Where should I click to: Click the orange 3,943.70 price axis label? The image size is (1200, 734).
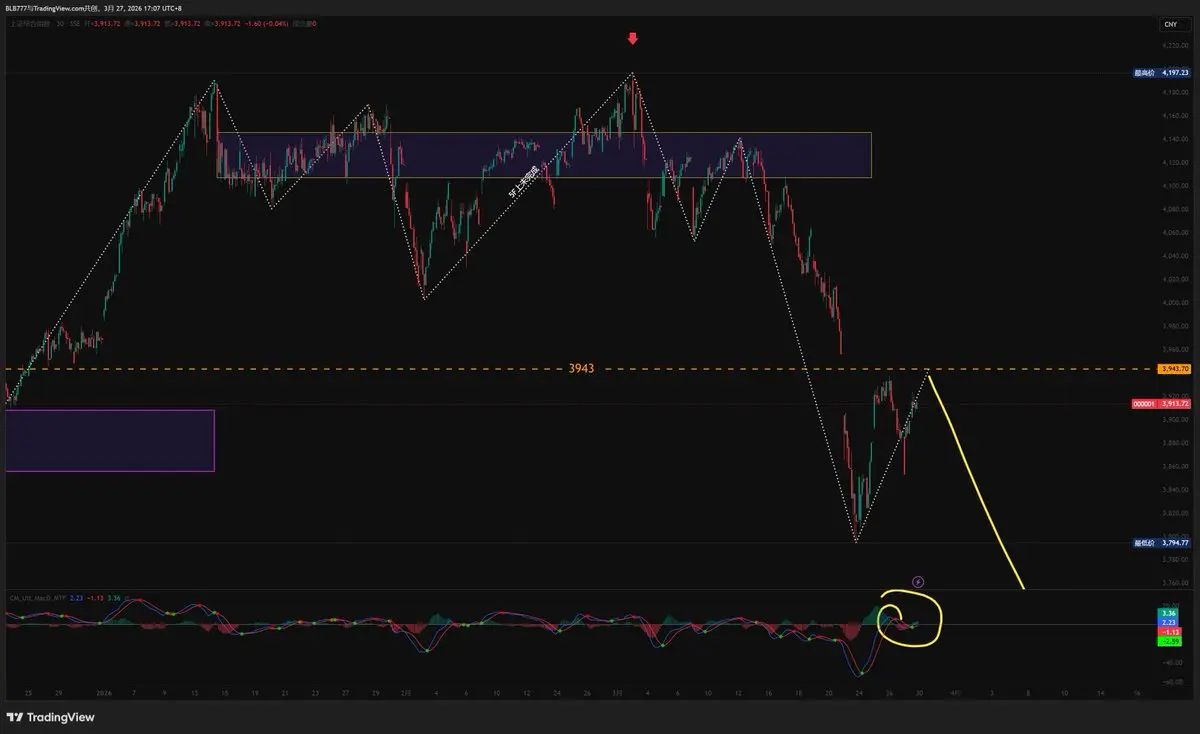tap(1174, 369)
